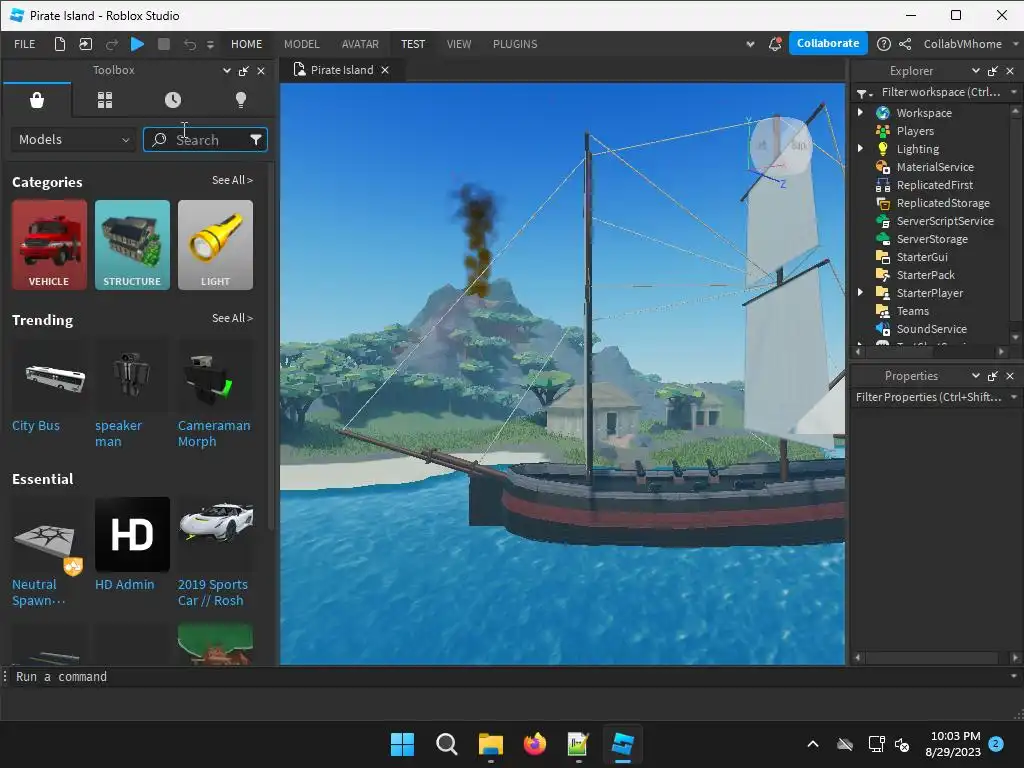This screenshot has width=1024, height=768.
Task: Select the HD Admin model thumbnail
Action: coord(132,534)
